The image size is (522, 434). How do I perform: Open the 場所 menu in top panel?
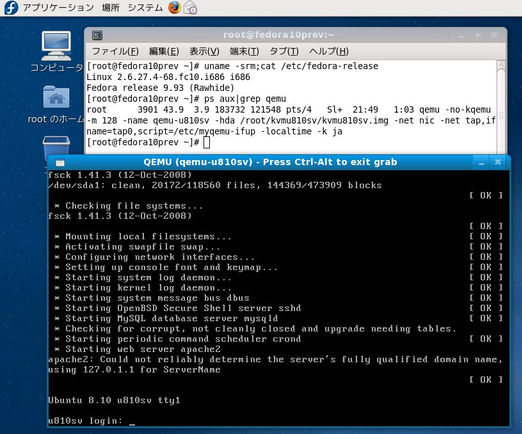110,7
